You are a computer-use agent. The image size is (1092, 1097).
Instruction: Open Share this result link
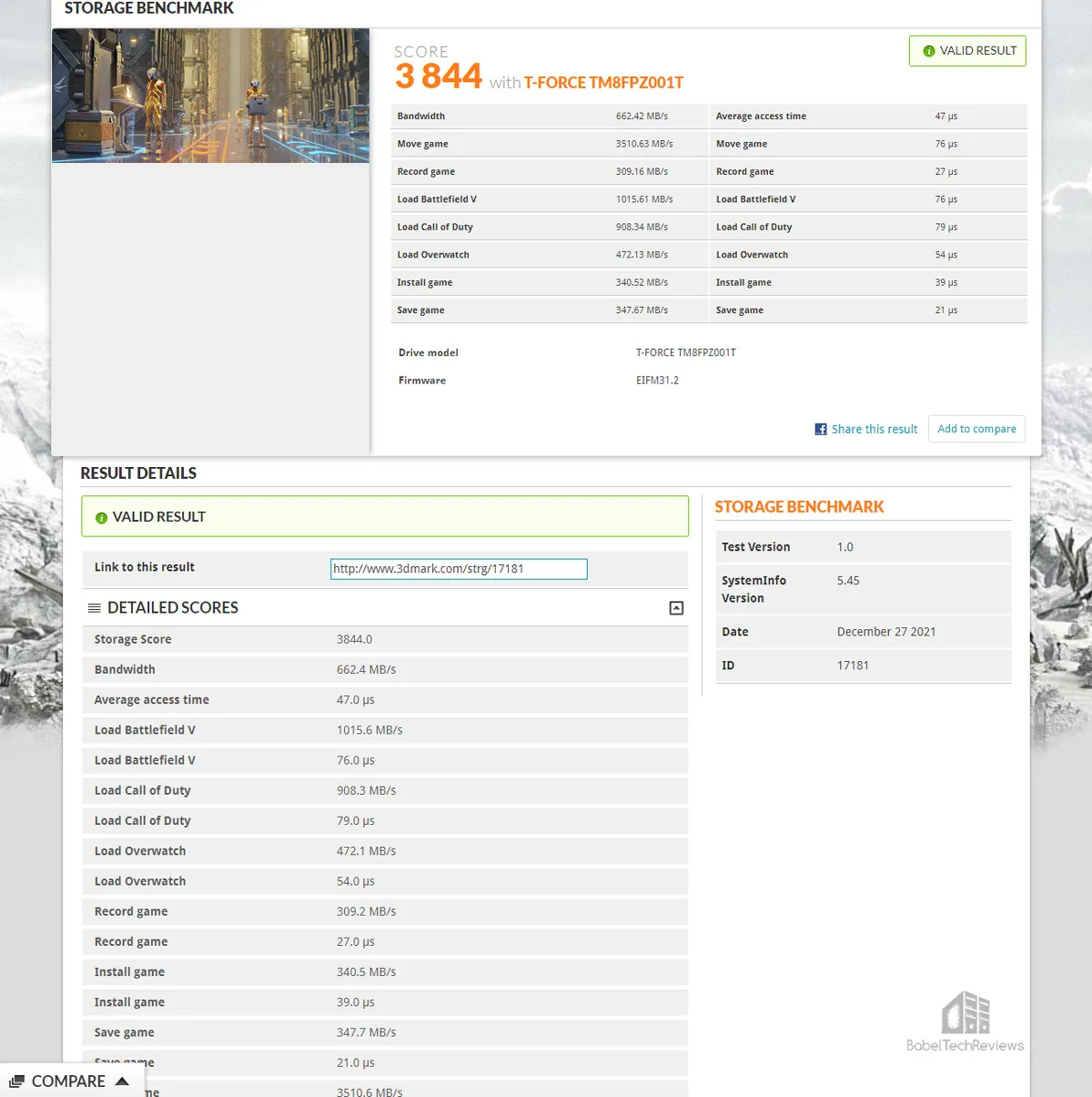(875, 429)
